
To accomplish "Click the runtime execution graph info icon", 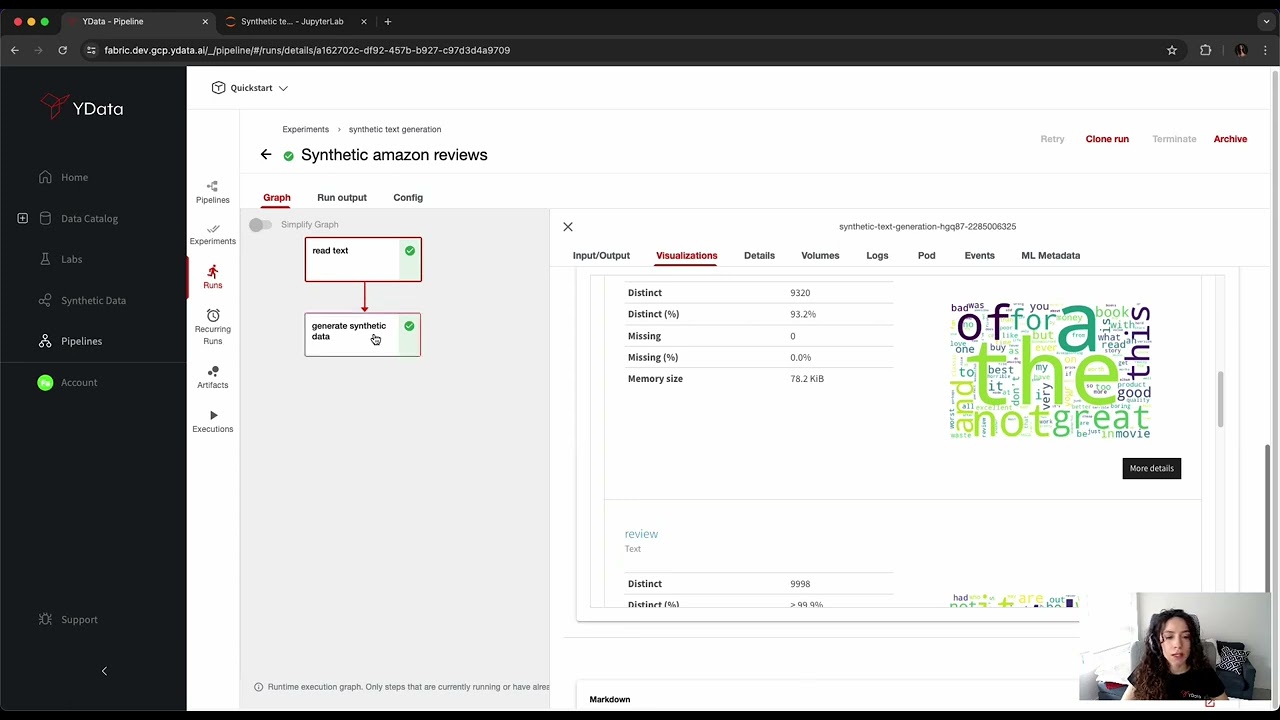I will 258,687.
